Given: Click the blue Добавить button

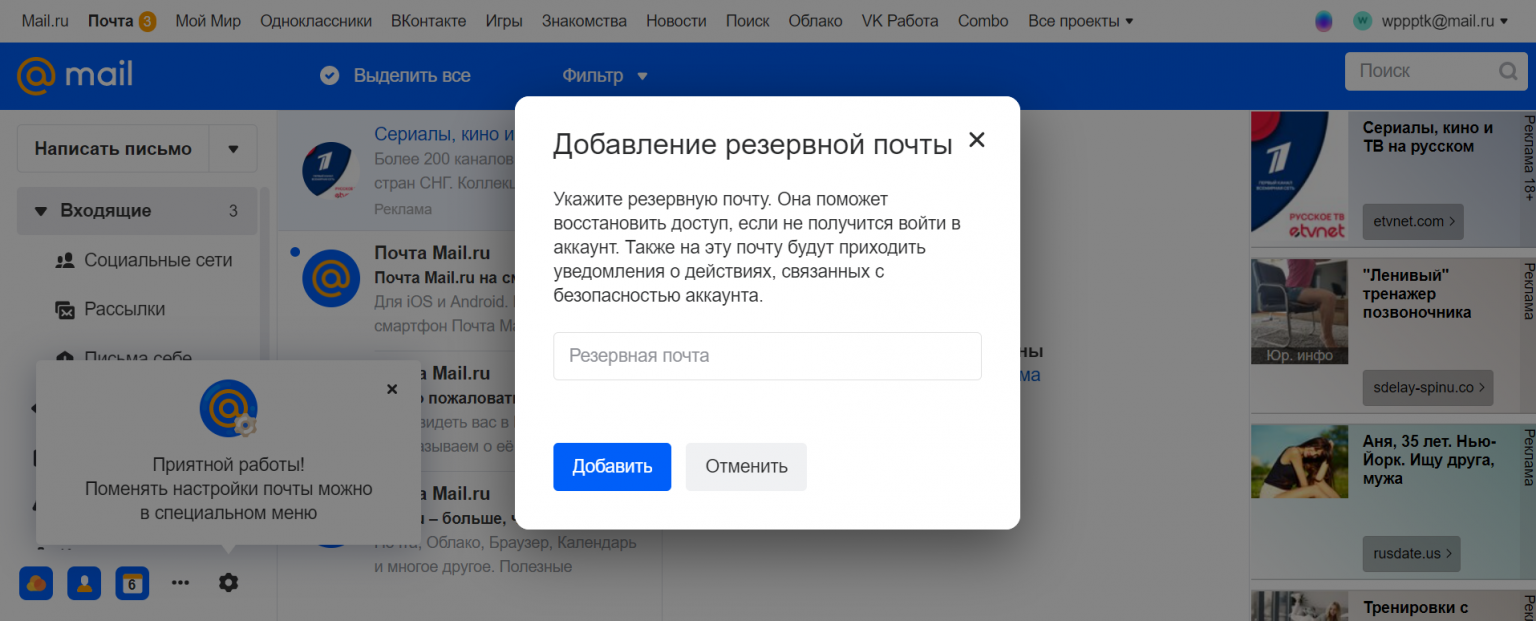Looking at the screenshot, I should (612, 466).
